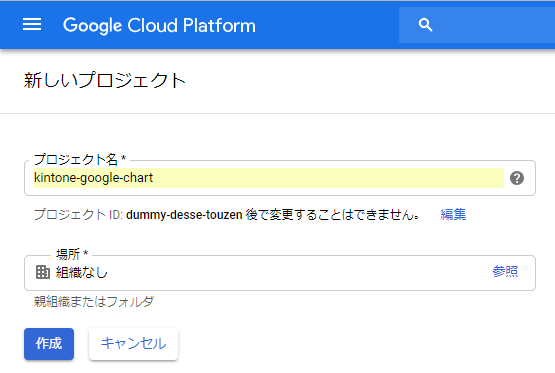555x373 pixels.
Task: Open the hamburger navigation menu
Action: (32, 24)
